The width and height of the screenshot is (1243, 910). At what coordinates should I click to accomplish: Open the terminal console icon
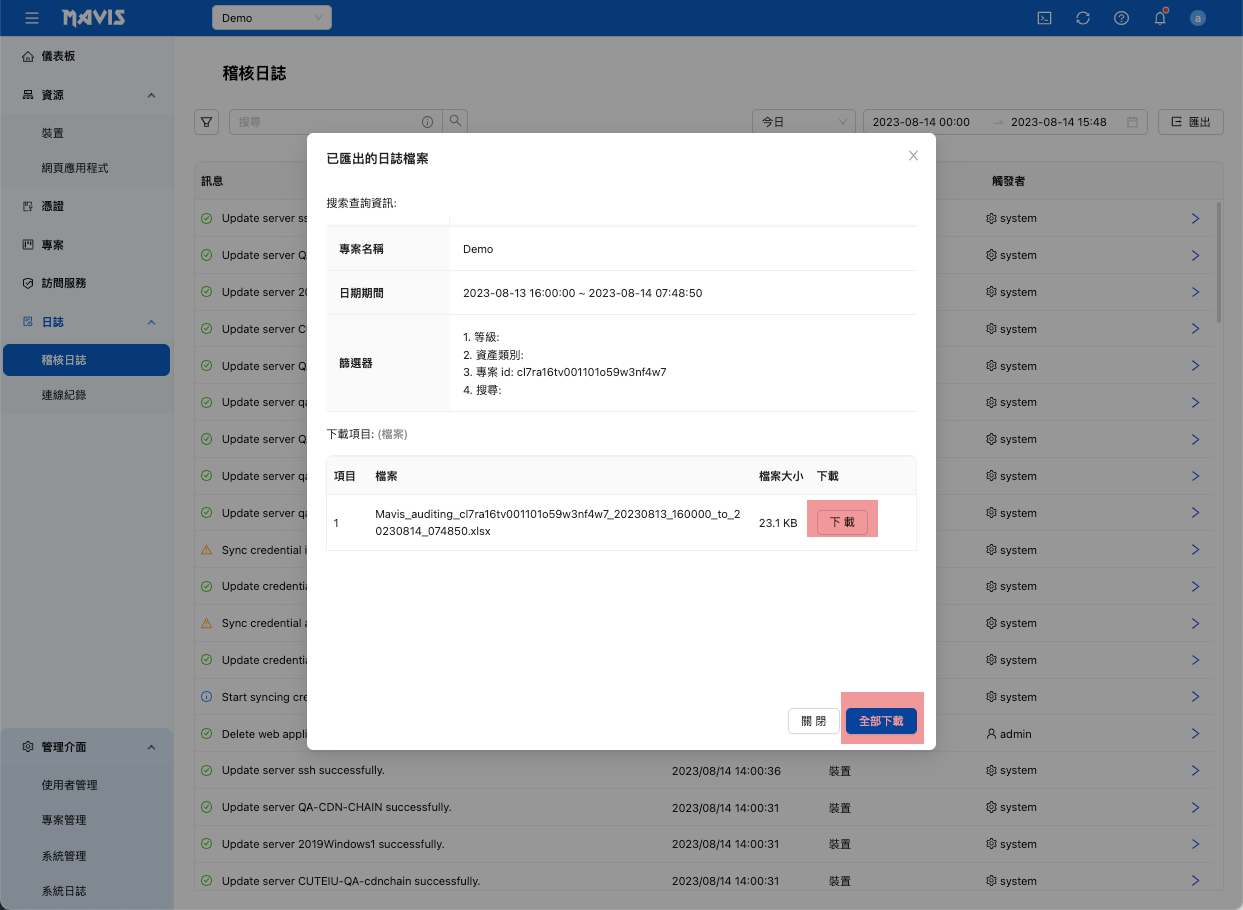(1044, 18)
